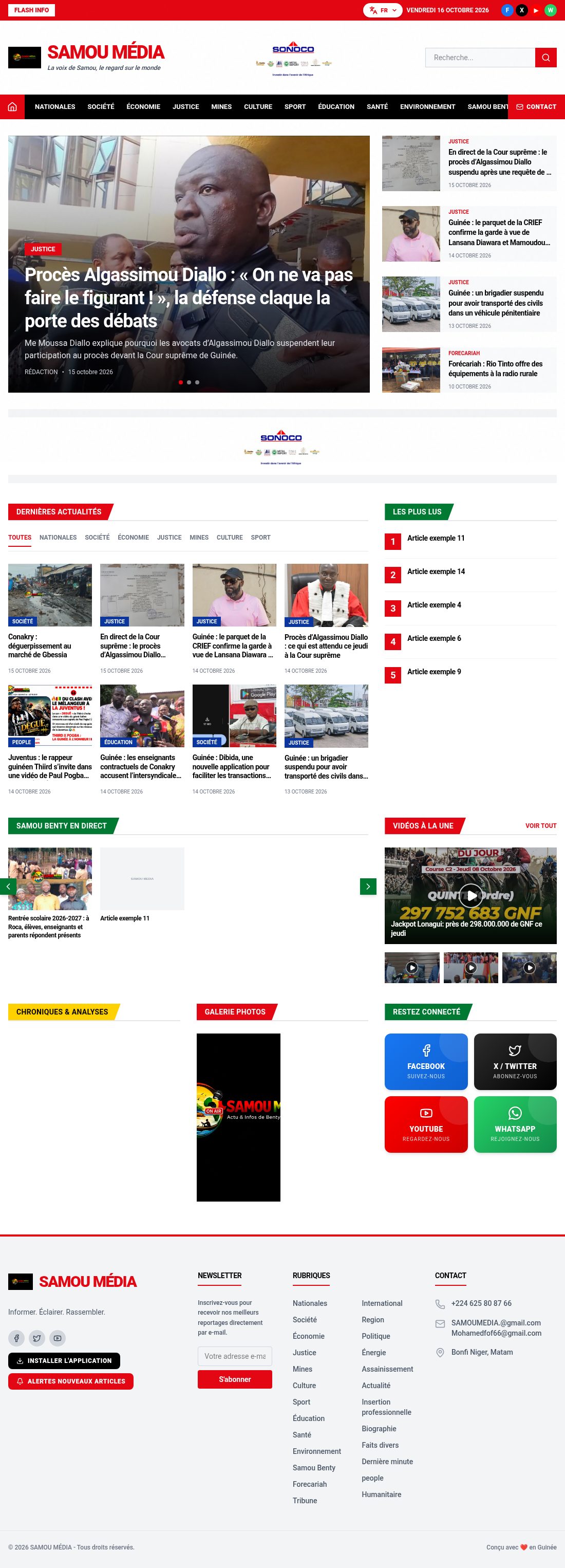
Task: Open the YouTube icon in top bar
Action: (x=536, y=10)
